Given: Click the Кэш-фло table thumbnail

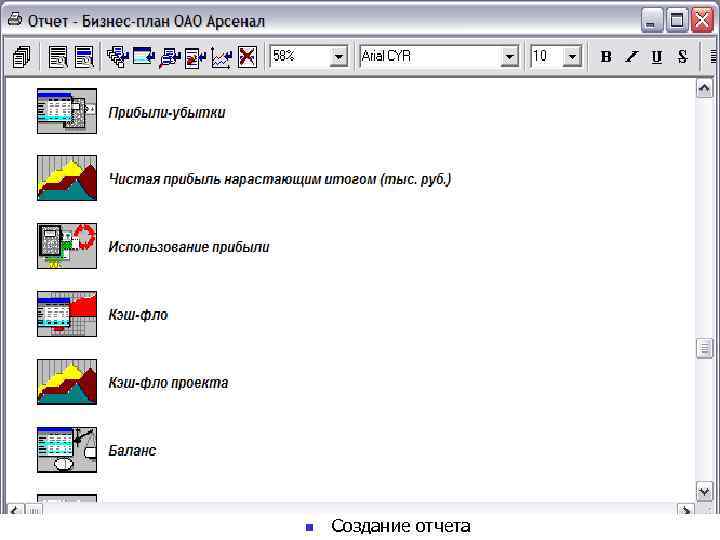Looking at the screenshot, I should point(67,314).
